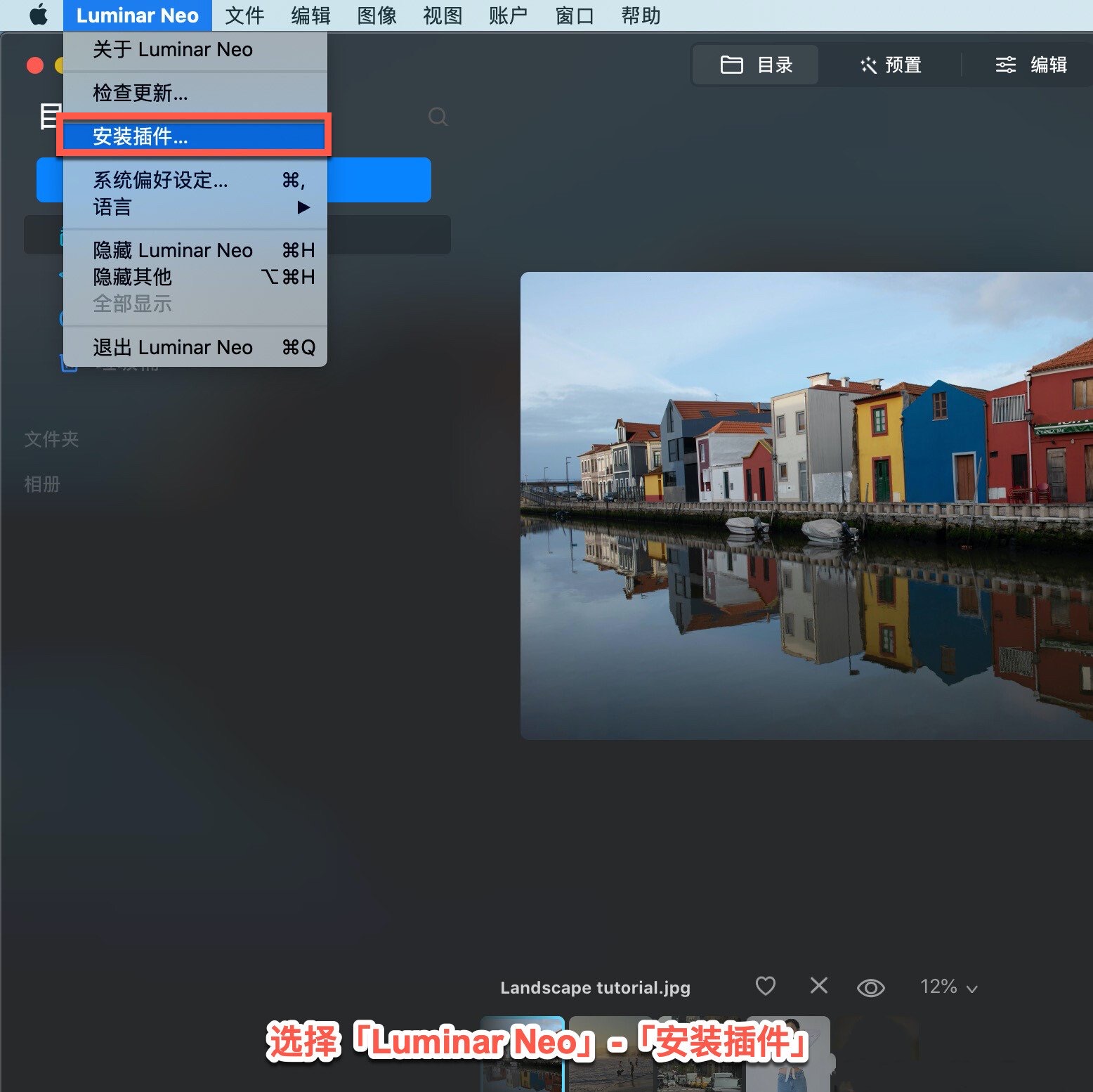Viewport: 1093px width, 1092px height.
Task: Open the Apple menu
Action: (x=39, y=15)
